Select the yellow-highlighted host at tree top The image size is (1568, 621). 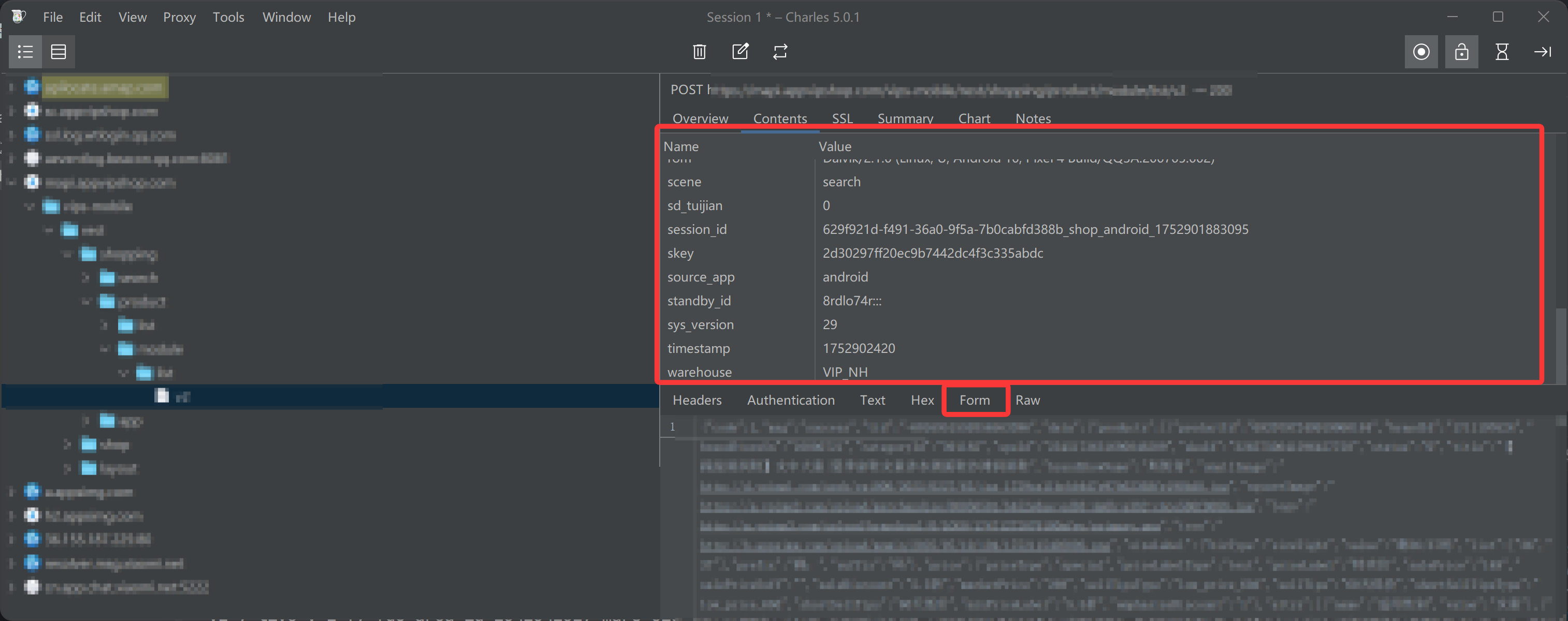(x=104, y=87)
